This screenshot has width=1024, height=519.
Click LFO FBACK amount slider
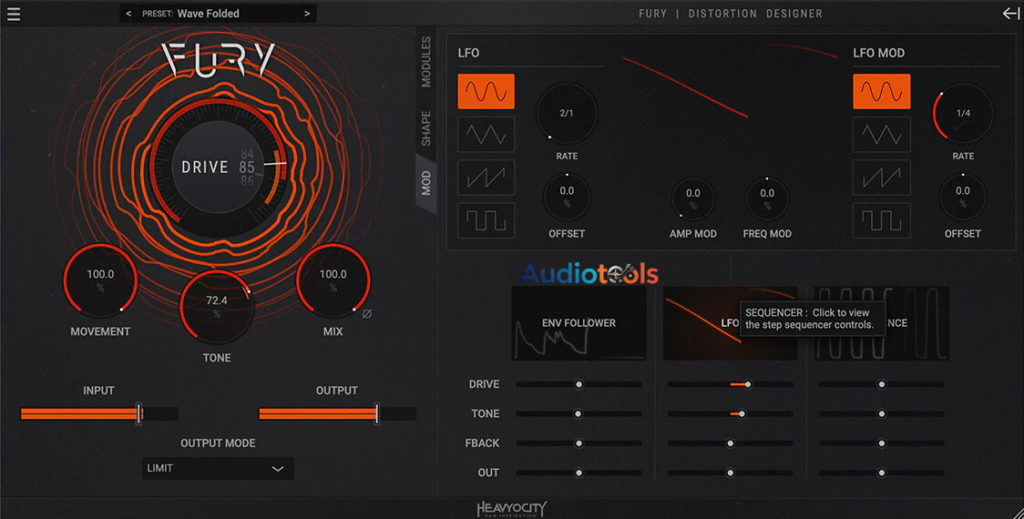(730, 443)
